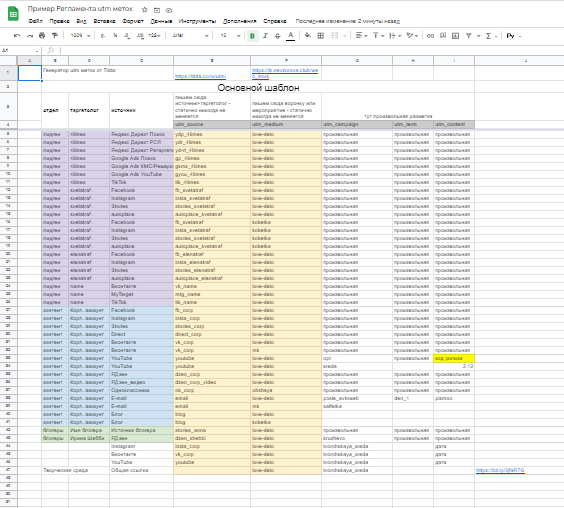Open the bit.ly link in row 47
Image resolution: width=564 pixels, height=508 pixels.
(x=500, y=470)
